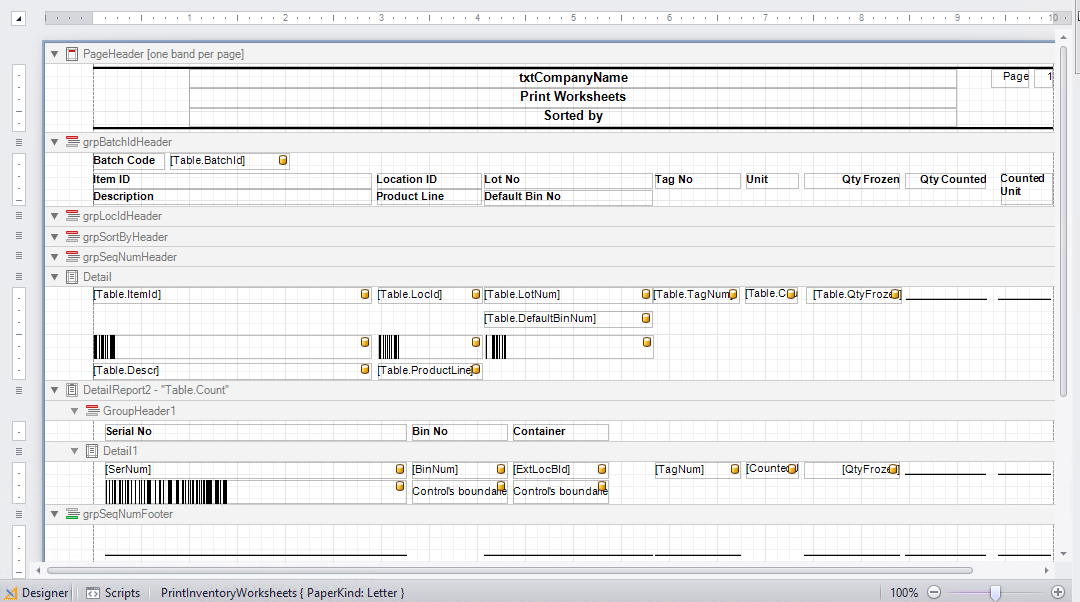Click the zoom out minus button

pos(933,592)
